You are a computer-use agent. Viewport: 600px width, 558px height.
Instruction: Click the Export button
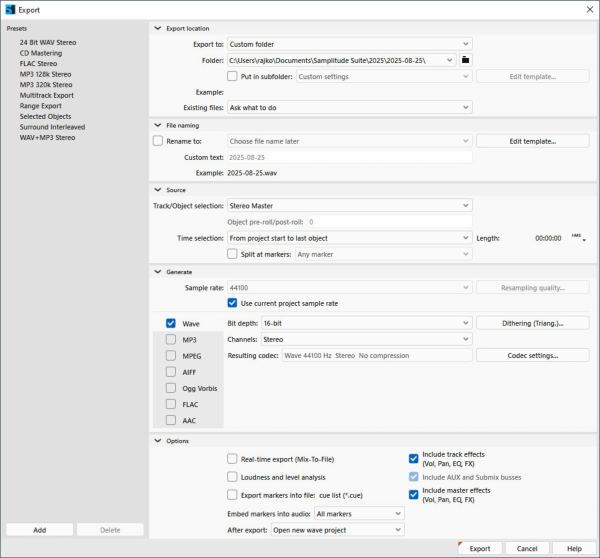(480, 548)
